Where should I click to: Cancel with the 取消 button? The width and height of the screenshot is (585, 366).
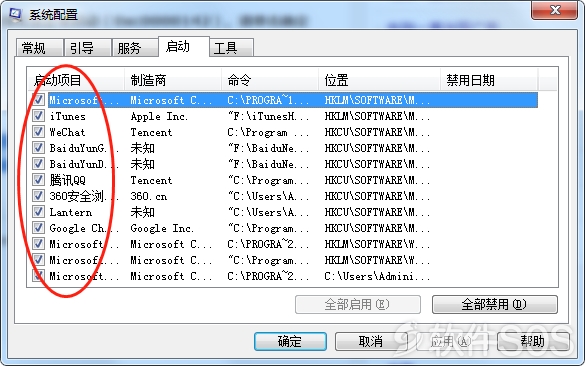371,341
